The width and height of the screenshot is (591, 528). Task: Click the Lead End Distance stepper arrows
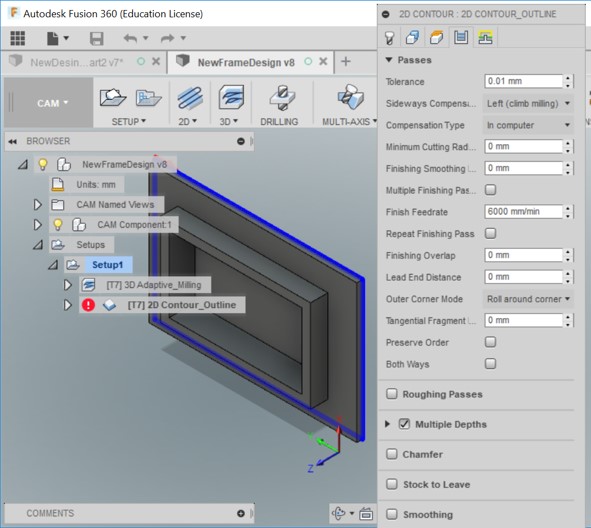click(x=568, y=277)
